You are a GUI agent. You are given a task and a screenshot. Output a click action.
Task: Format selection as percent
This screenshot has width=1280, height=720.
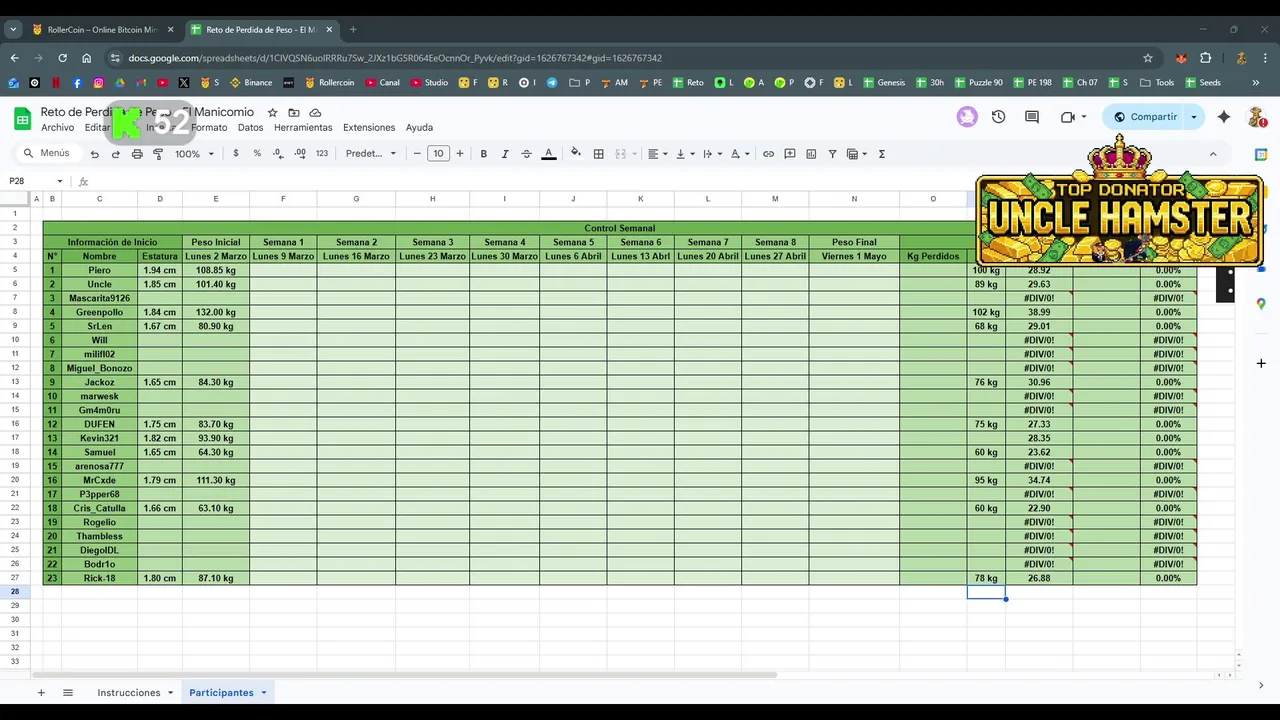(x=257, y=154)
